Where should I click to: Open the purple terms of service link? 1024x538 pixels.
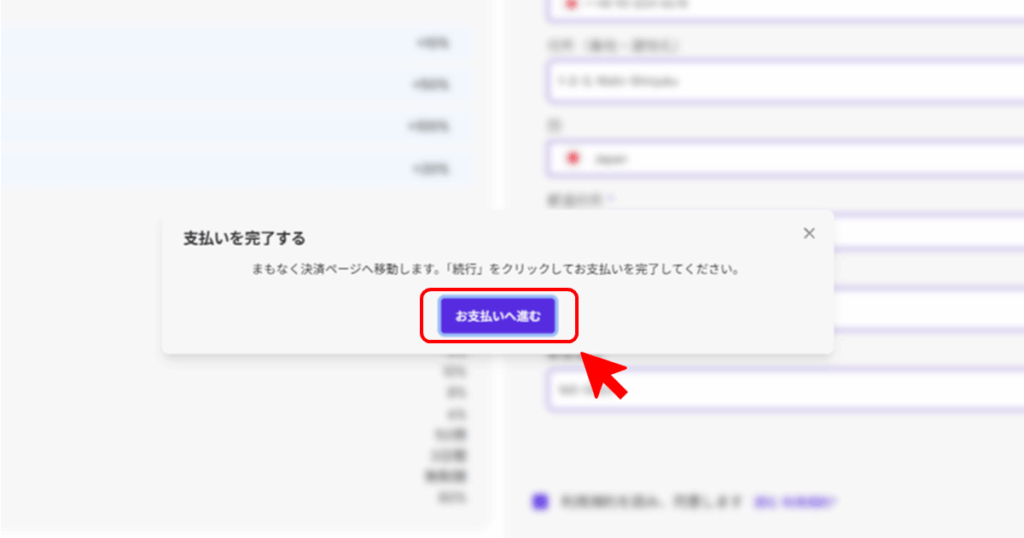pos(794,502)
